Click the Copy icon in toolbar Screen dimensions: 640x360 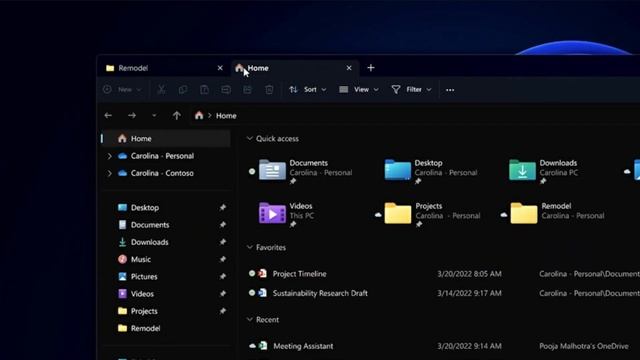coord(183,89)
